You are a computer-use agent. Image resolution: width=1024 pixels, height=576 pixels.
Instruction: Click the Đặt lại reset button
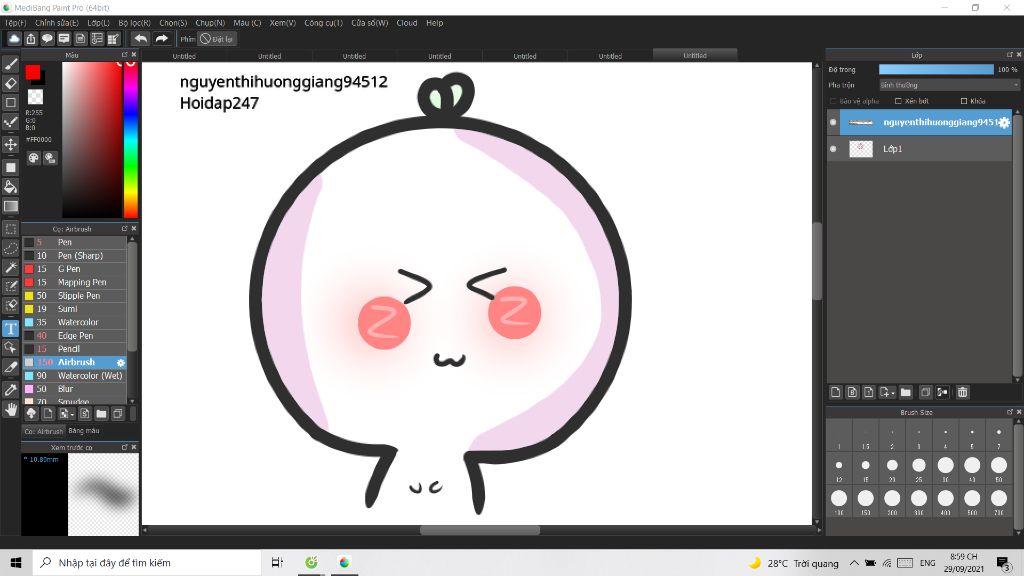click(x=217, y=39)
